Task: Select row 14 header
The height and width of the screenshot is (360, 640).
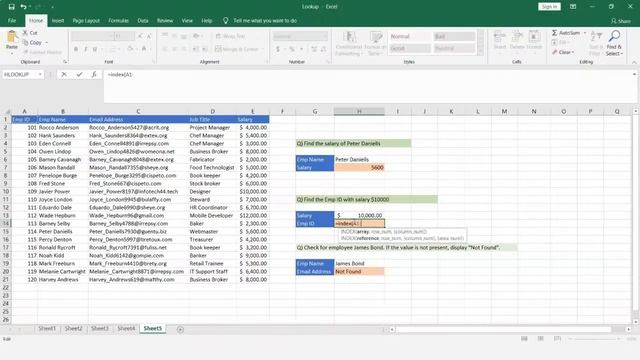Action: tap(6, 223)
